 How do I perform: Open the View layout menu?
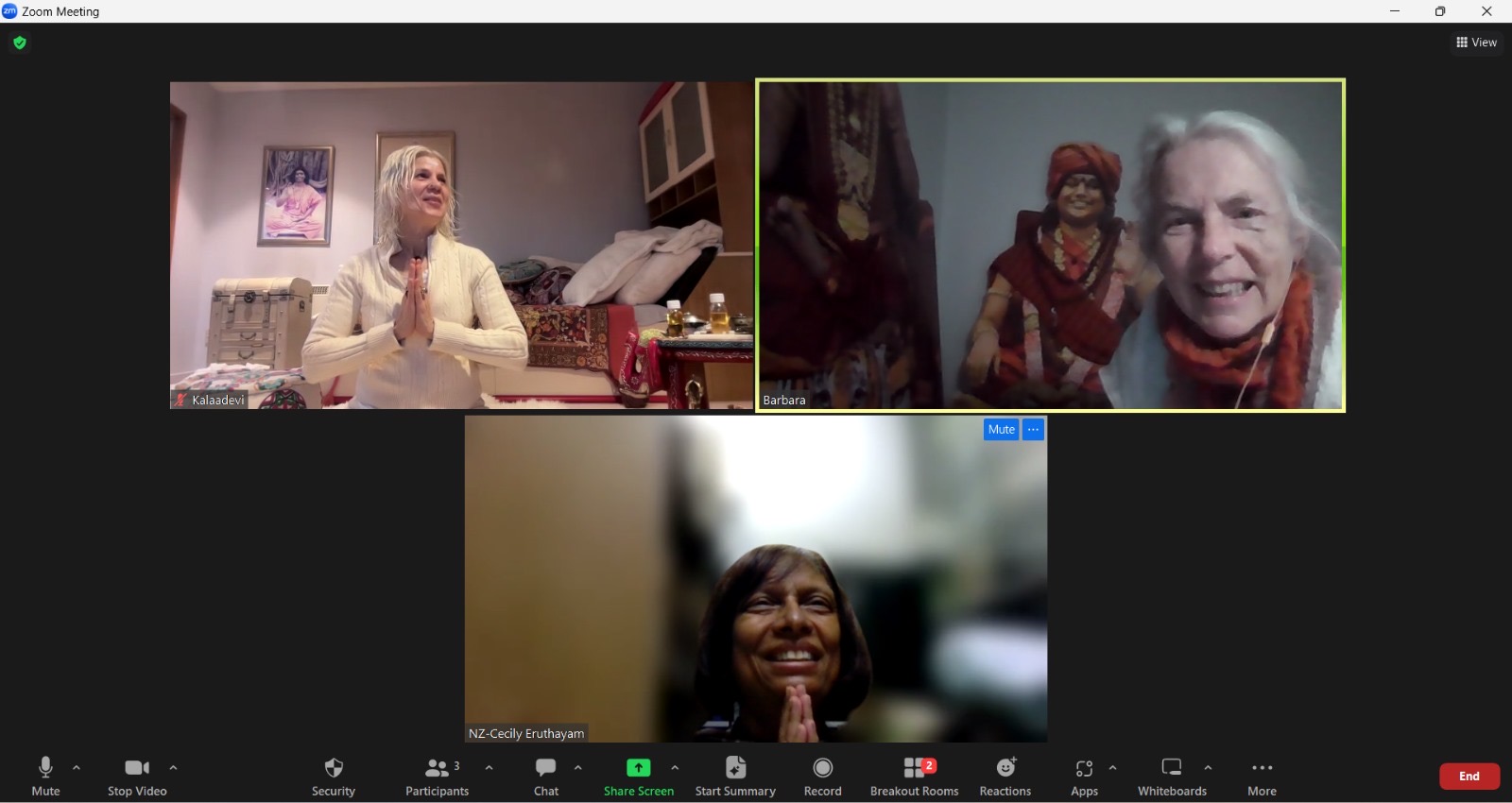coord(1476,43)
